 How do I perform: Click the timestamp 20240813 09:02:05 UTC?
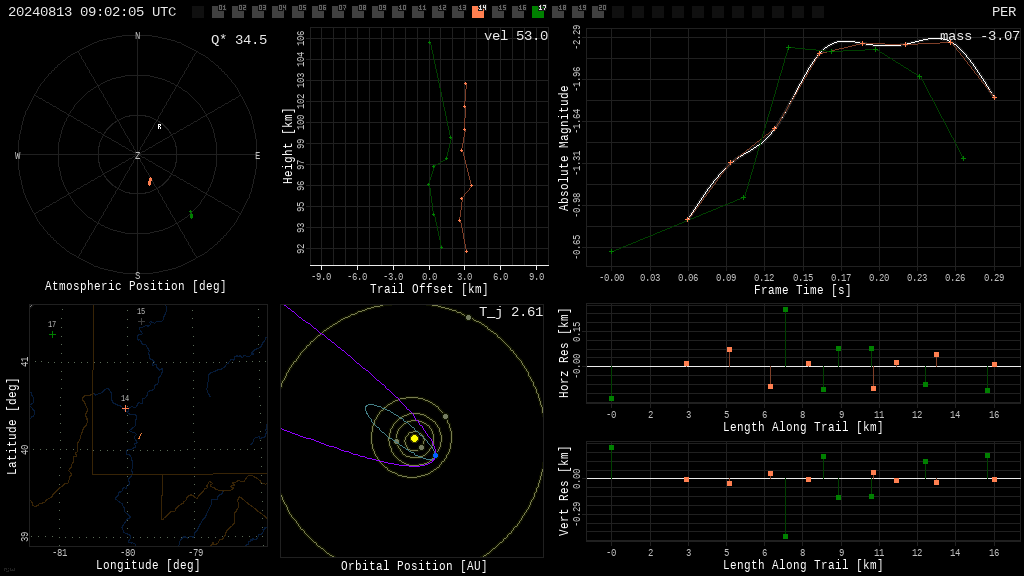coord(92,12)
